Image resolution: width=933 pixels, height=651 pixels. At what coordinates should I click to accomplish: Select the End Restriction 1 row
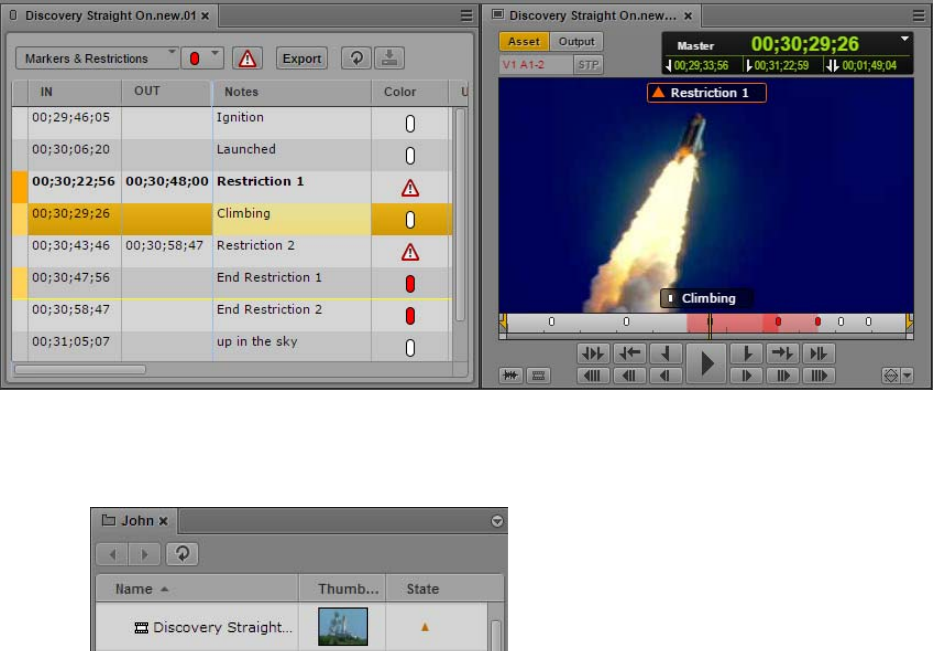click(x=232, y=283)
